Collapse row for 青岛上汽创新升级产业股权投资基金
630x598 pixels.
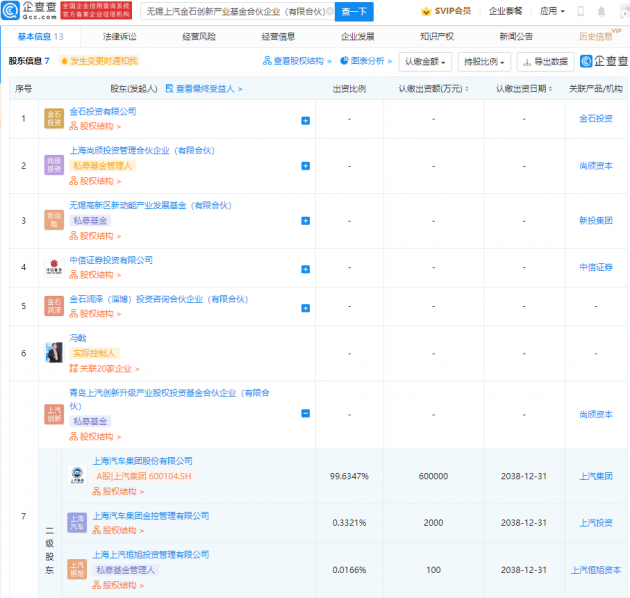pos(305,414)
